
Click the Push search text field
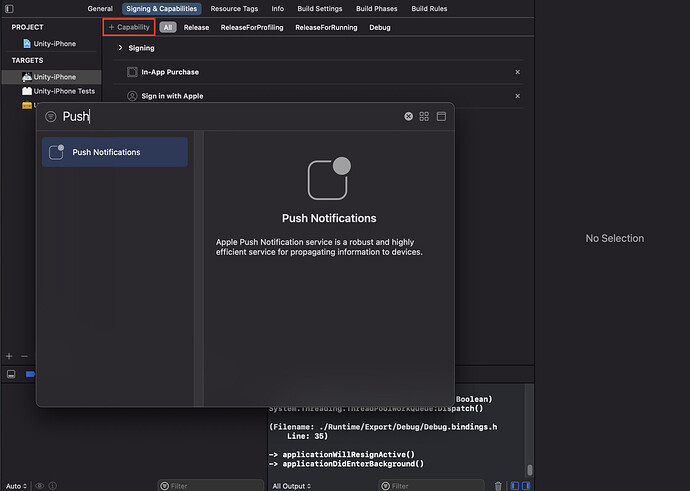click(x=231, y=116)
